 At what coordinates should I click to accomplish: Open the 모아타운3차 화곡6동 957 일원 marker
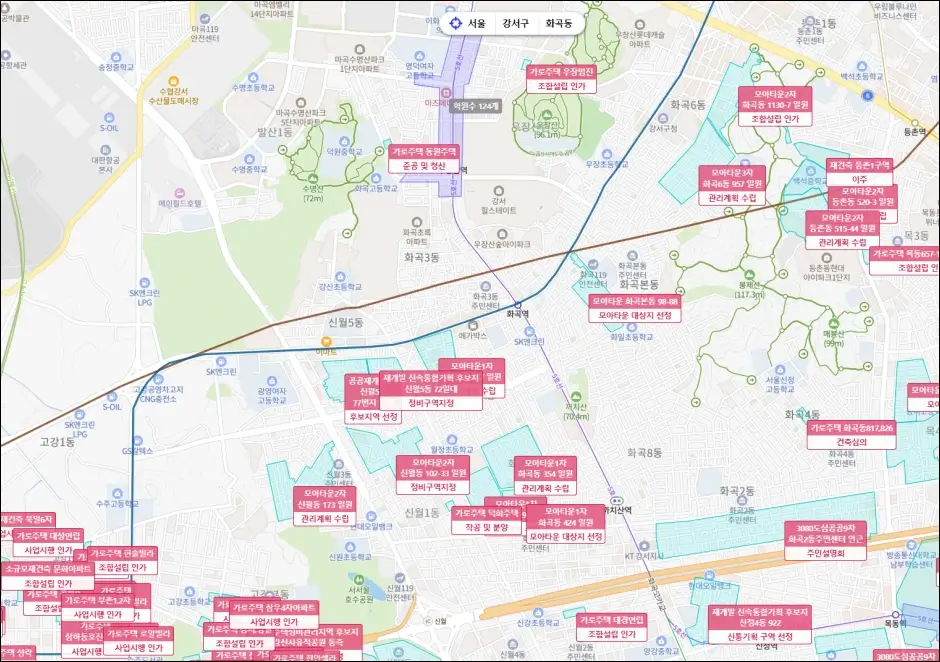(732, 185)
